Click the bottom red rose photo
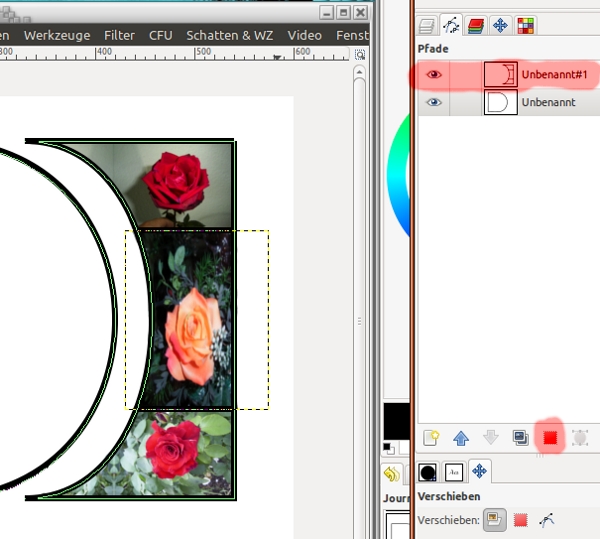600x539 pixels. (173, 449)
